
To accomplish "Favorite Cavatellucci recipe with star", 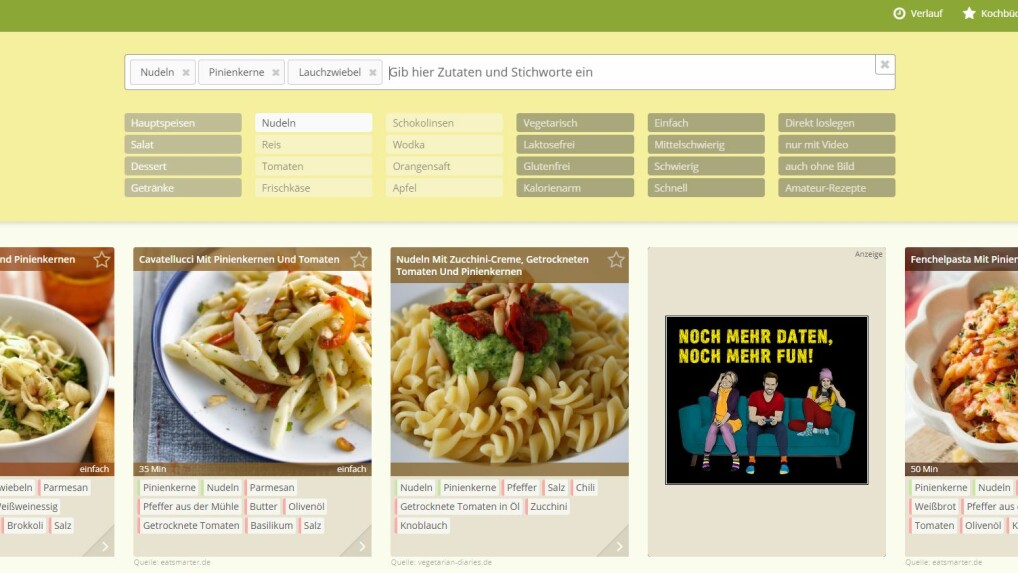I will click(x=359, y=260).
